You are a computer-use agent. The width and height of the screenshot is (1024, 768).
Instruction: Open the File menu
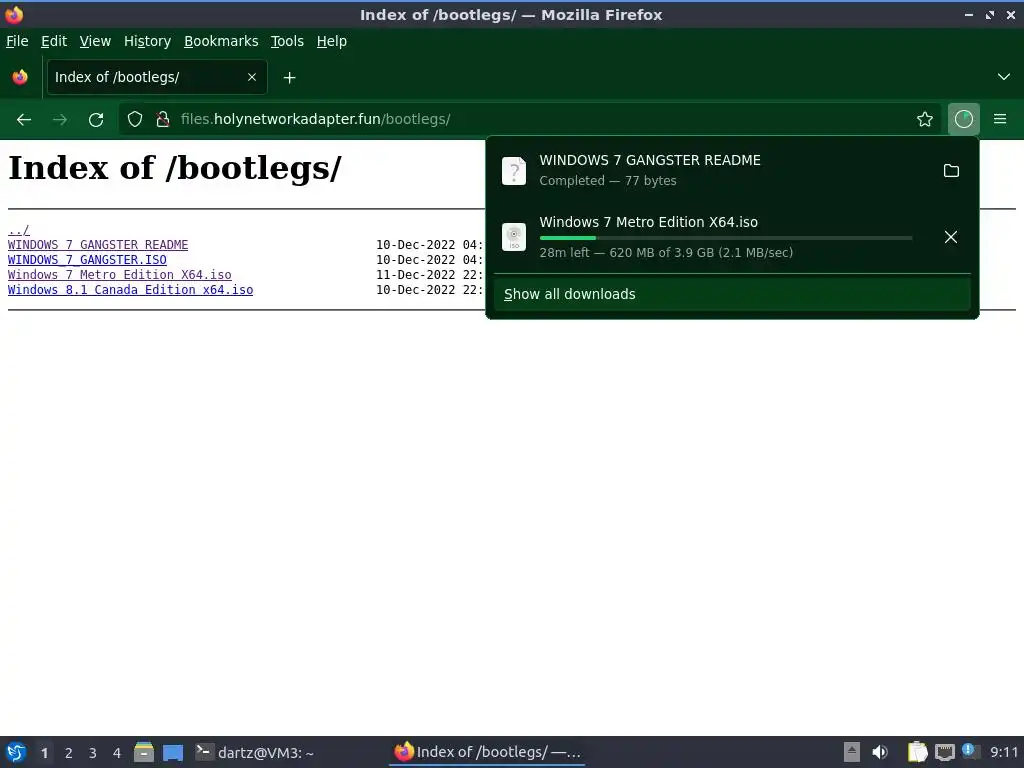(x=17, y=41)
